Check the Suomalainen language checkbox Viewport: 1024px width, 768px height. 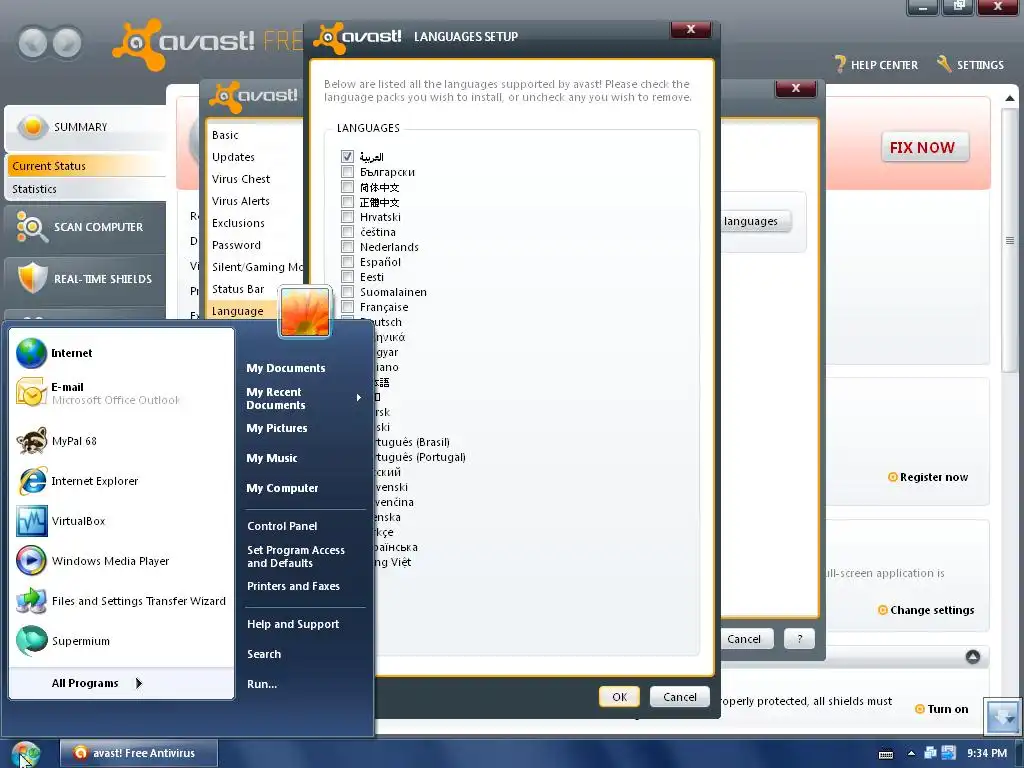coord(347,292)
